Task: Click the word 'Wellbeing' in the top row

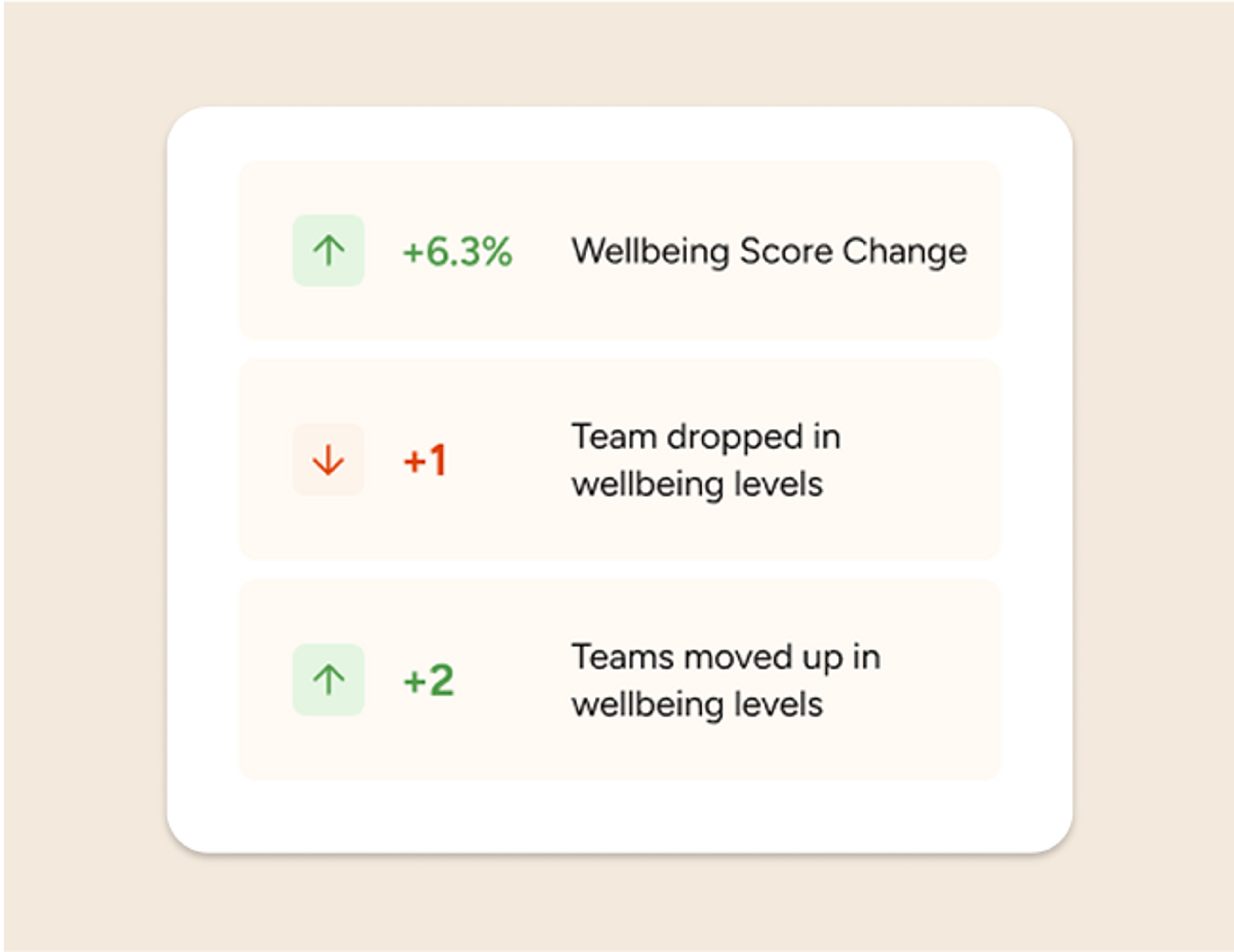Action: pos(650,251)
